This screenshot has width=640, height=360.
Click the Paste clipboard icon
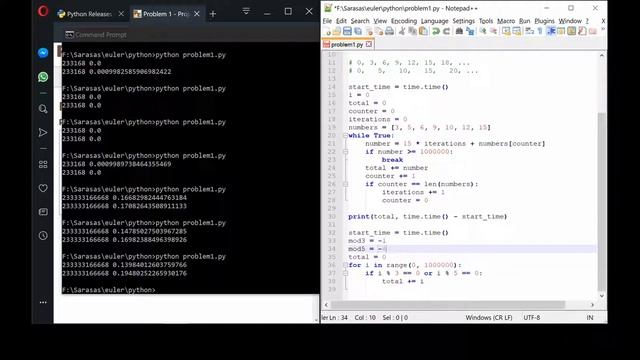(x=423, y=31)
